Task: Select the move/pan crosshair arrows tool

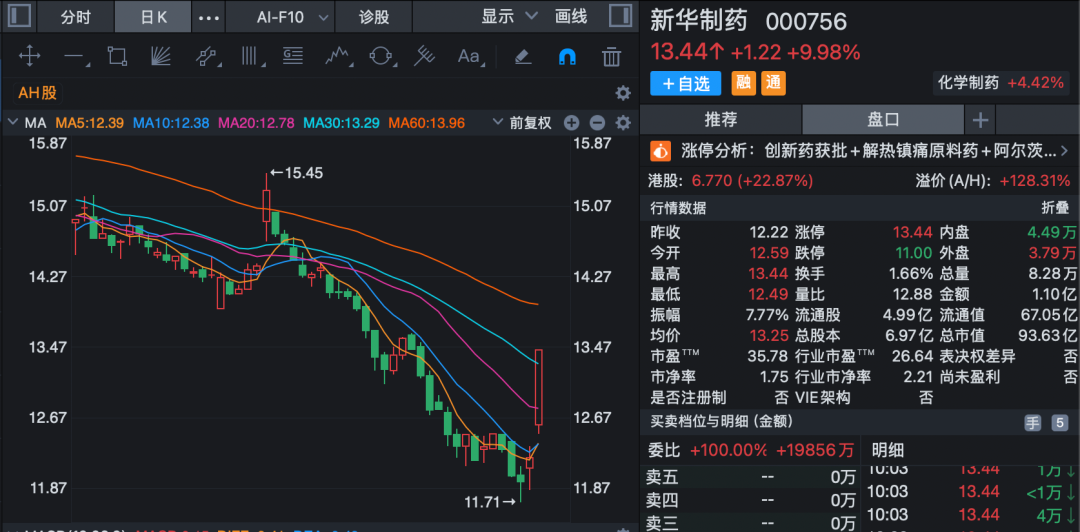Action: [29, 56]
